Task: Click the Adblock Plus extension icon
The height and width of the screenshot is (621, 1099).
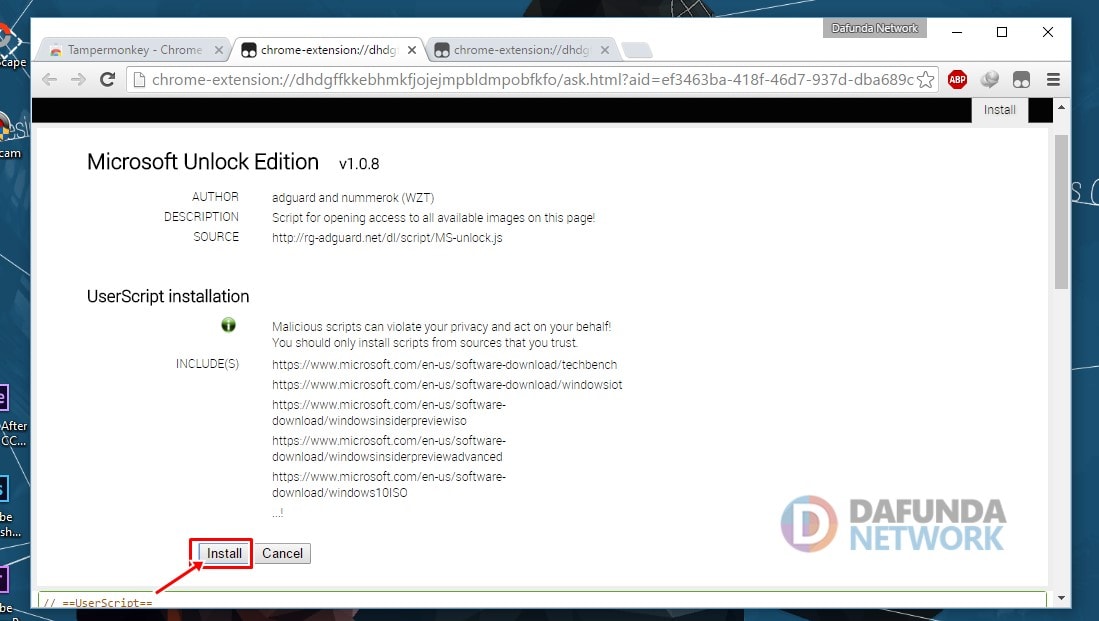Action: click(957, 80)
